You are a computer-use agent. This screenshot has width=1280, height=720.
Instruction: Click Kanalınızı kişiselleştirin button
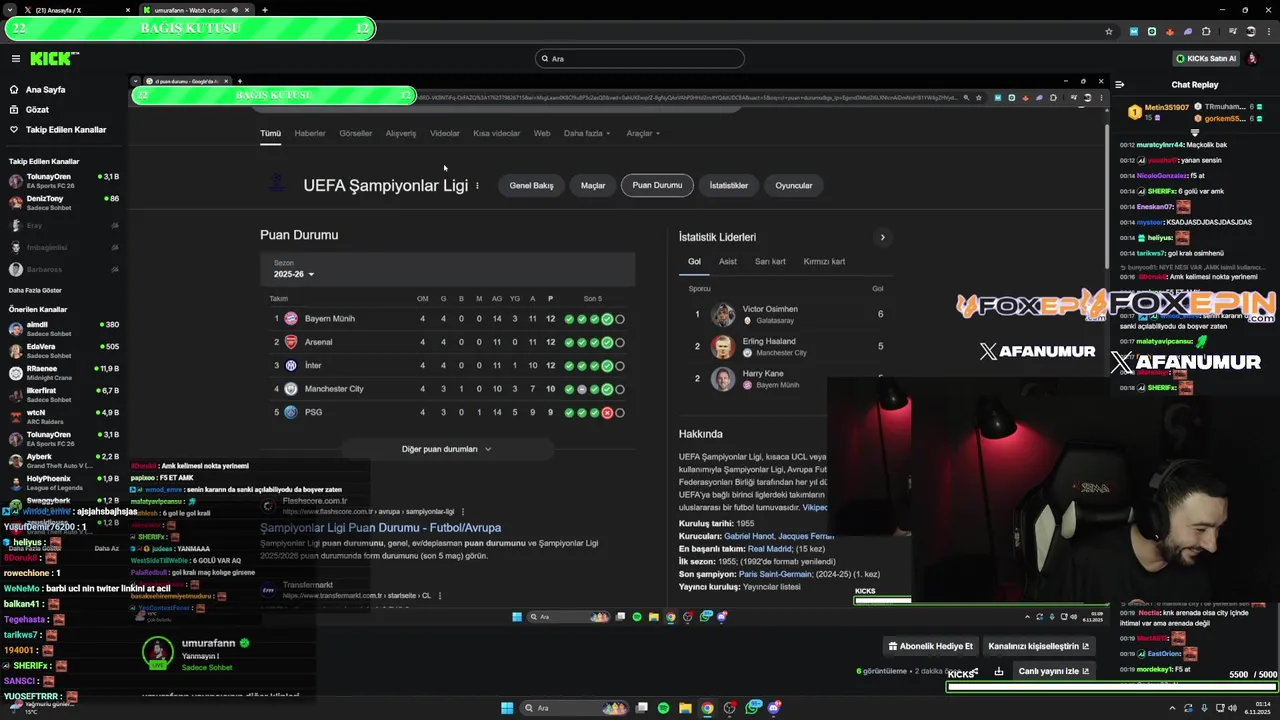(1039, 646)
